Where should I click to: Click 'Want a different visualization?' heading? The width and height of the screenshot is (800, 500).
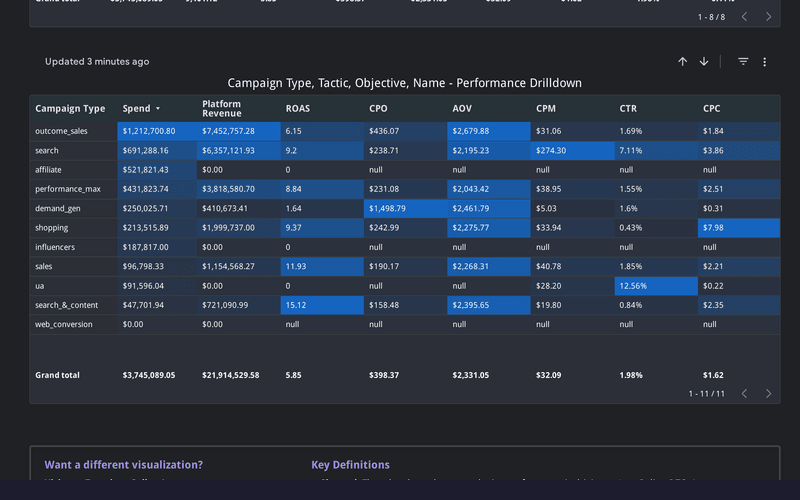123,465
